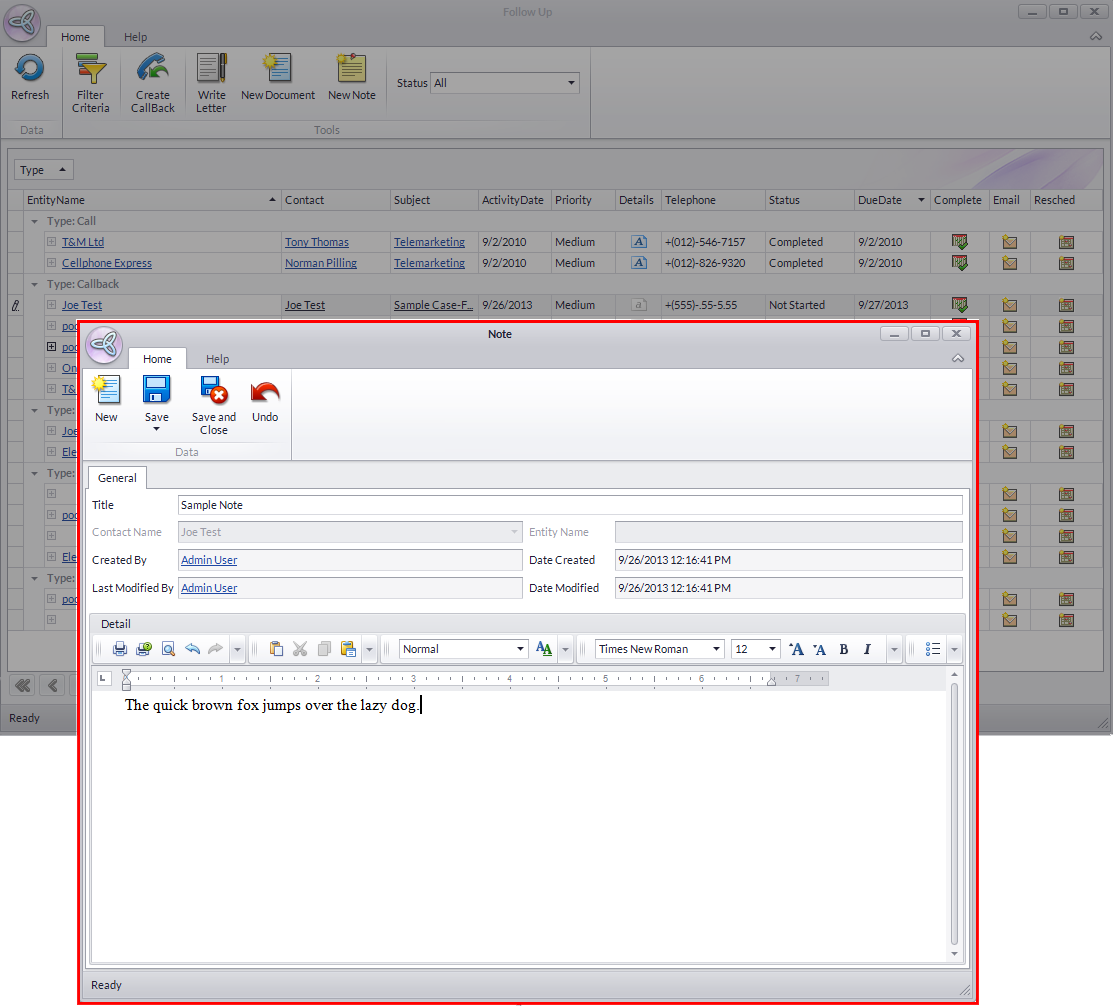Toggle the bullet list button
This screenshot has height=1006, width=1113.
(933, 649)
